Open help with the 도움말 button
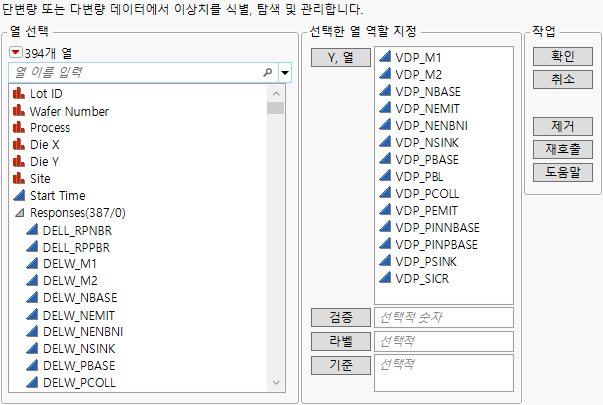 click(563, 172)
